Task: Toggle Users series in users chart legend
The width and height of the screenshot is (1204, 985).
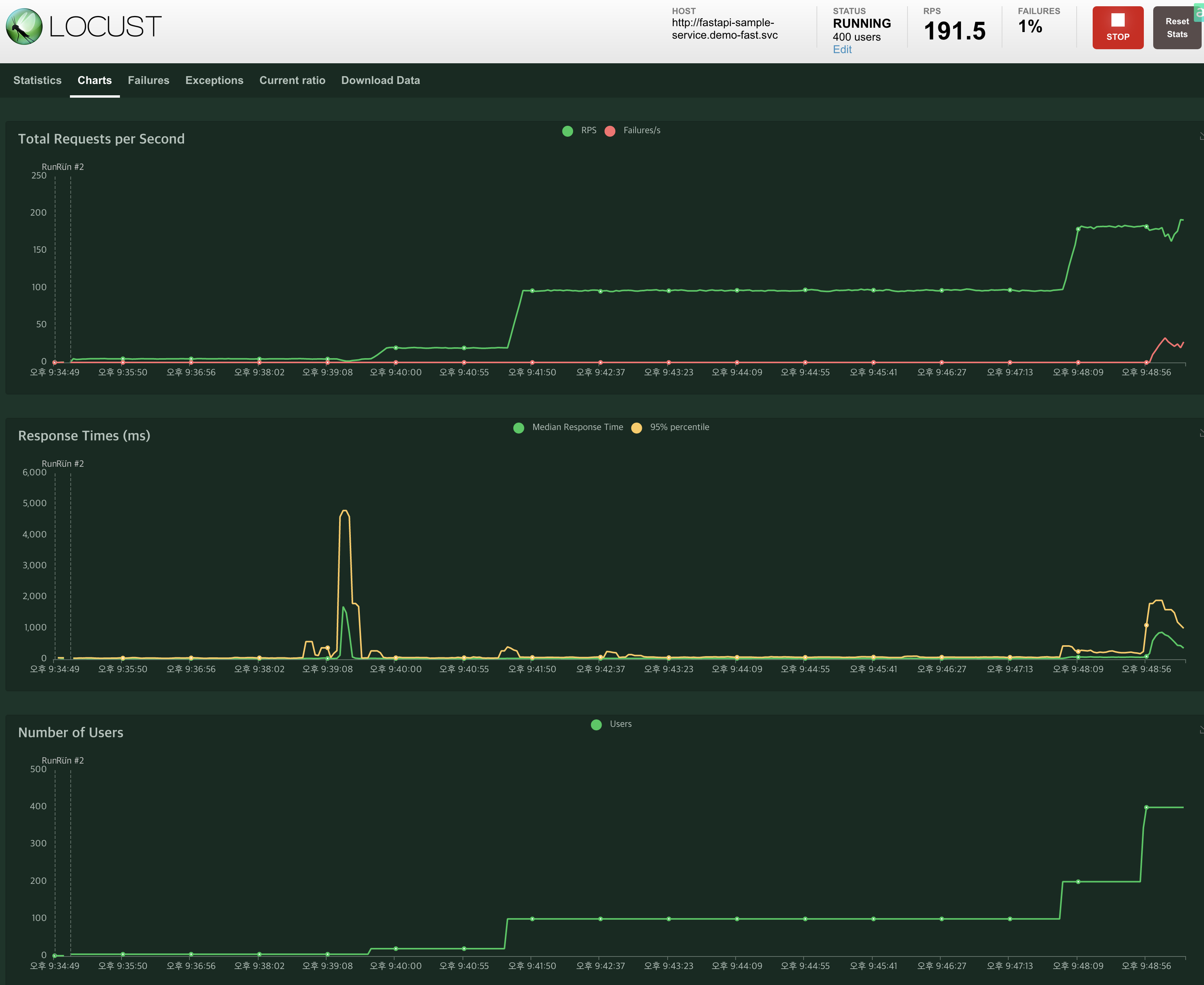Action: coord(611,724)
